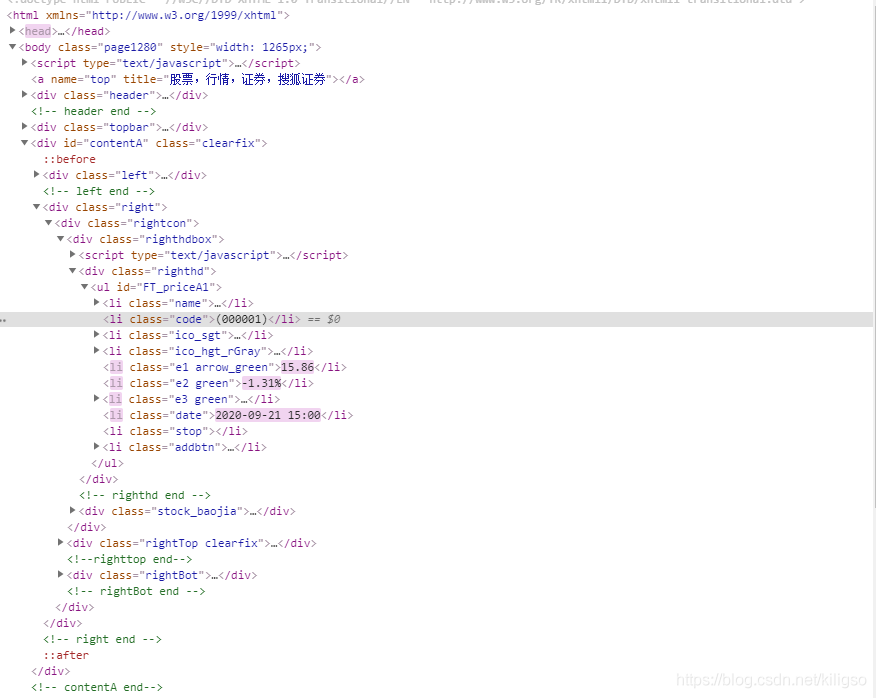876x698 pixels.
Task: Expand div class topbar node
Action: (25, 127)
